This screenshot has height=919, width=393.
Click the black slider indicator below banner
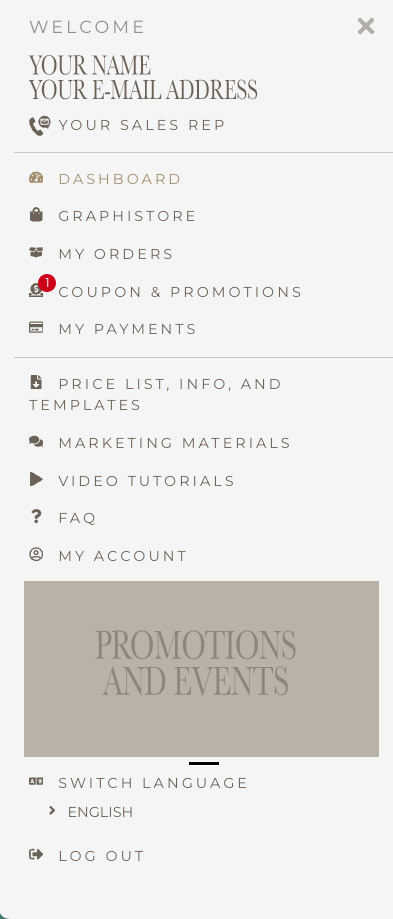[x=204, y=764]
